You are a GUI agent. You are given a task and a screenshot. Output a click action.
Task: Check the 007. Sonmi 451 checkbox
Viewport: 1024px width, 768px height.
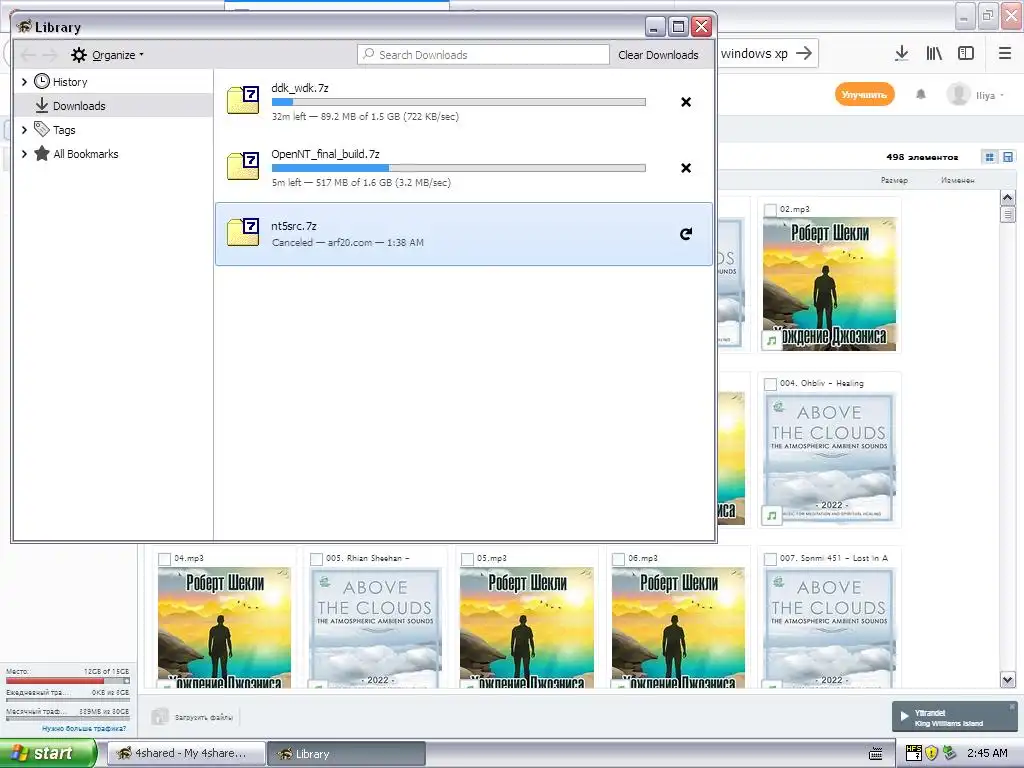[771, 559]
